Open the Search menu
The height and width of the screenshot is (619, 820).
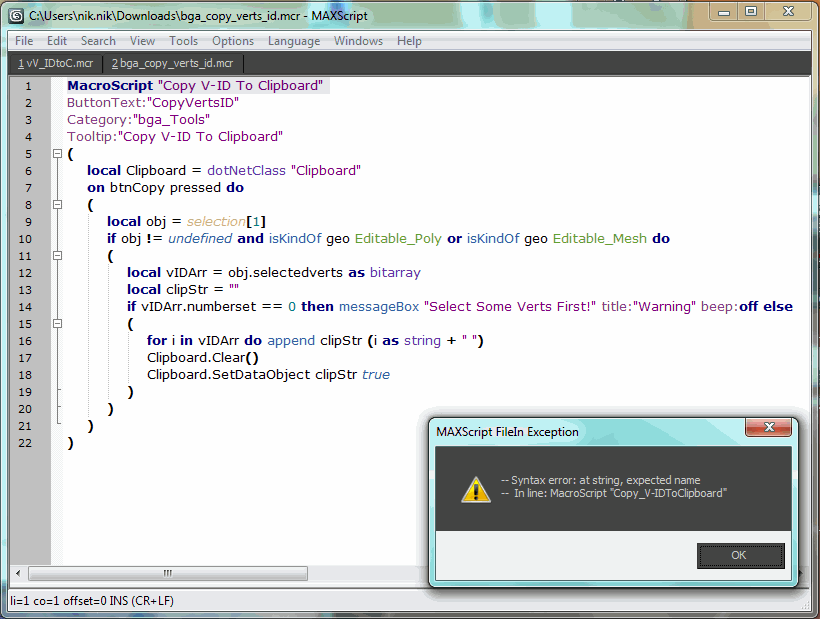(98, 41)
